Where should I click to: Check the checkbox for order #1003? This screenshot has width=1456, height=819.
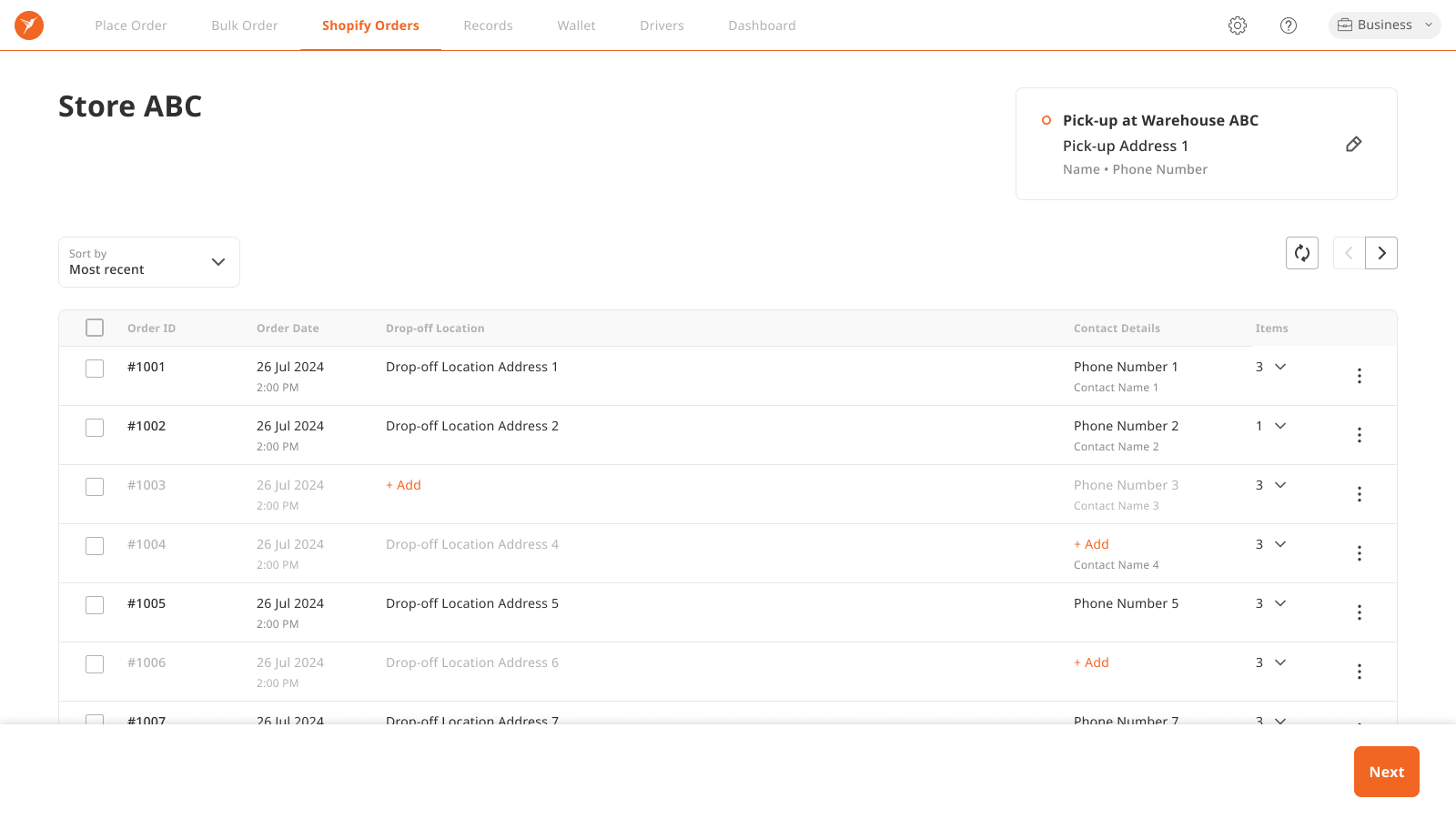pos(94,486)
